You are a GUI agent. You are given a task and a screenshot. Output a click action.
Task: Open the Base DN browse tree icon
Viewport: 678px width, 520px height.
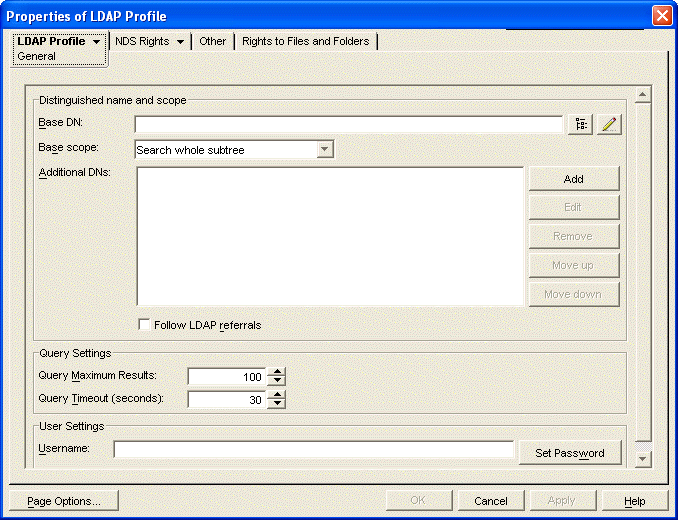pos(580,124)
